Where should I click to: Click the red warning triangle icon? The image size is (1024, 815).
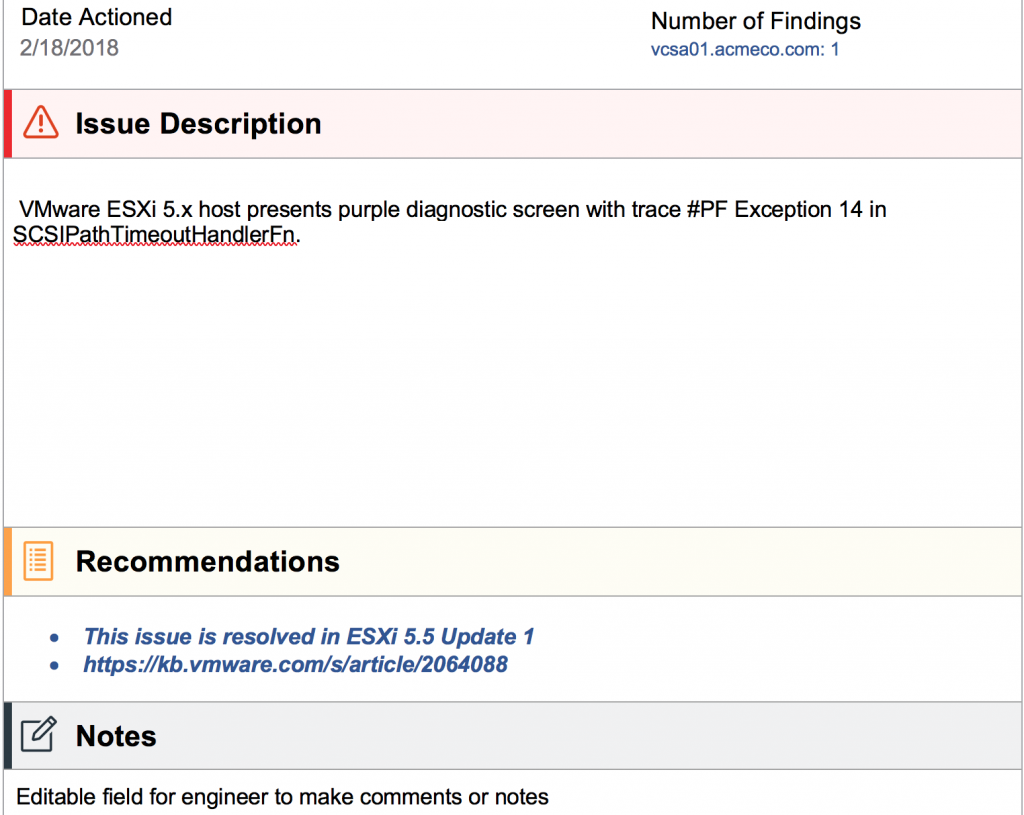(x=41, y=123)
